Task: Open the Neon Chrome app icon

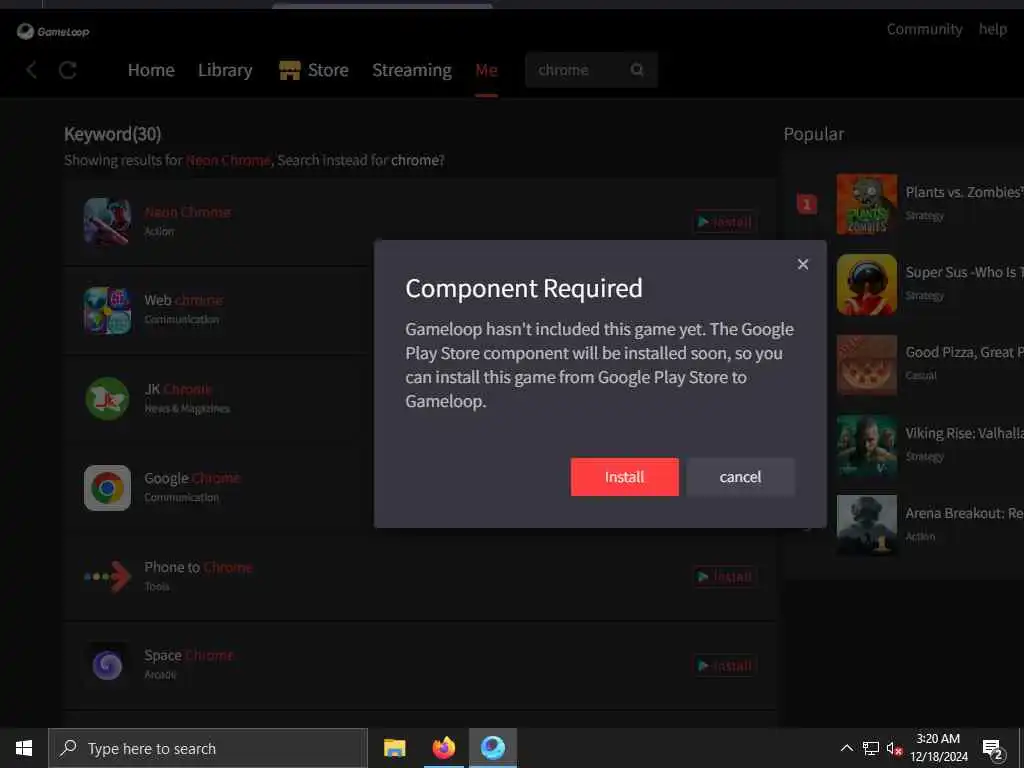Action: click(107, 221)
